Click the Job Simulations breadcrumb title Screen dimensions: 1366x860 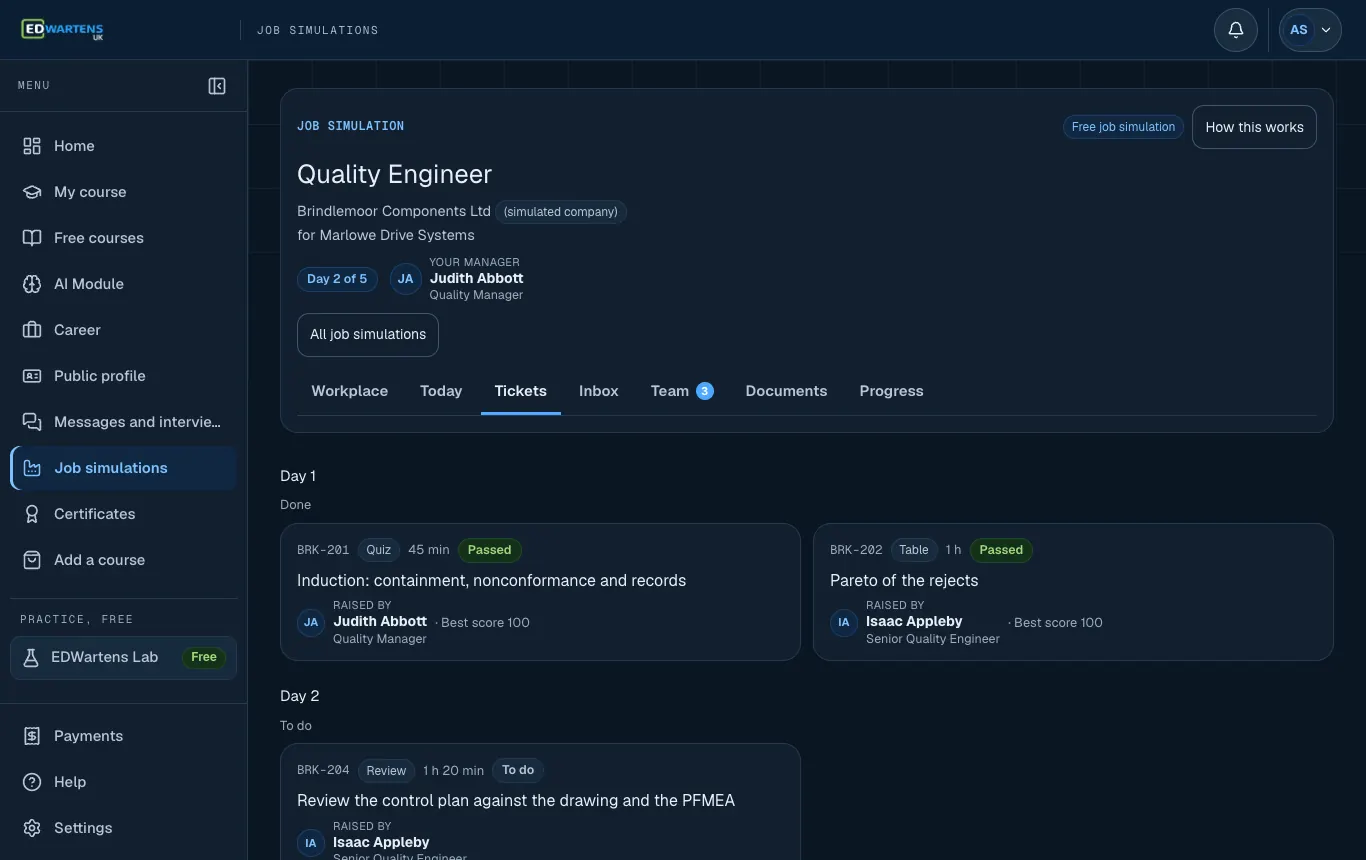pos(318,30)
